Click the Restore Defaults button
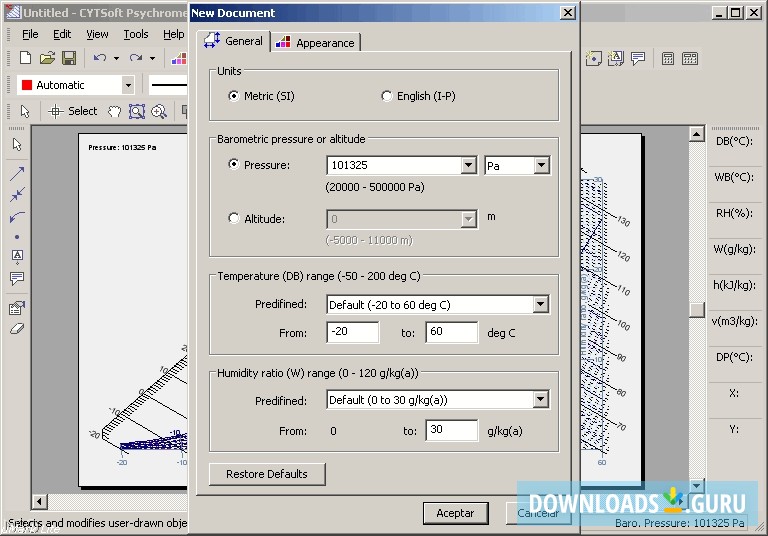This screenshot has width=768, height=536. click(x=267, y=474)
